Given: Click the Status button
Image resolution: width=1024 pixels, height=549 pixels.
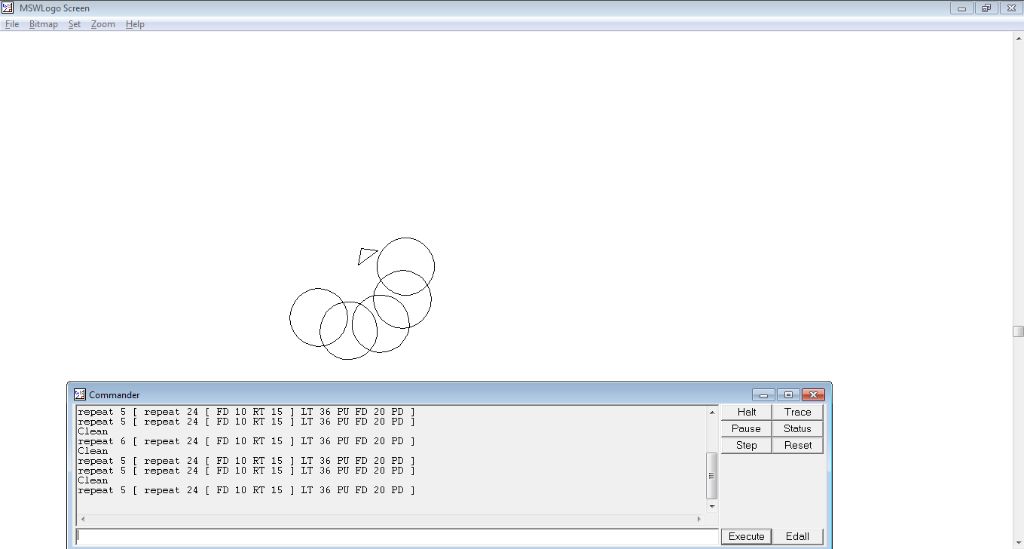Looking at the screenshot, I should click(797, 429).
